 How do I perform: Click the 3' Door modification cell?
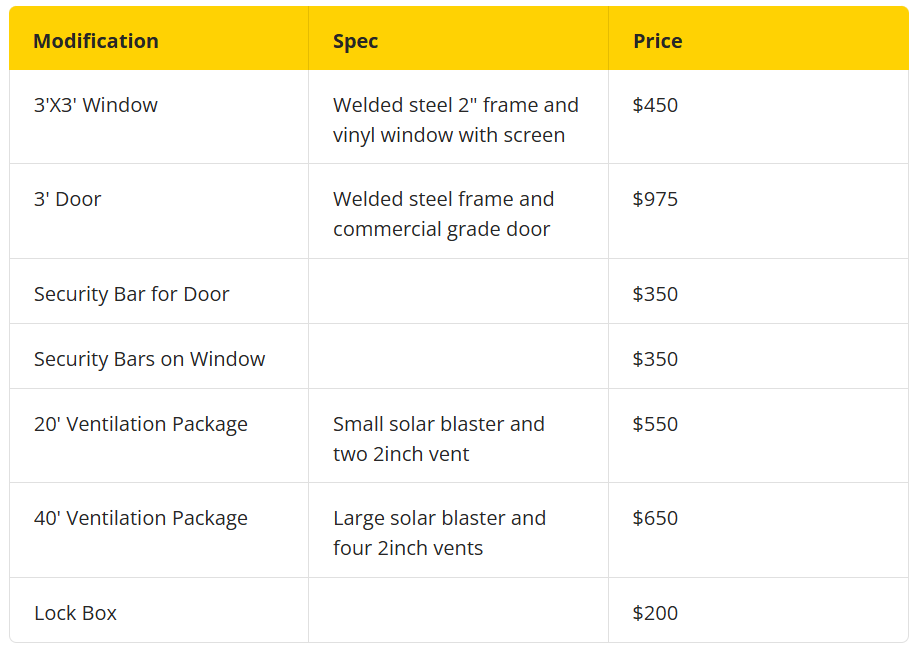(67, 199)
